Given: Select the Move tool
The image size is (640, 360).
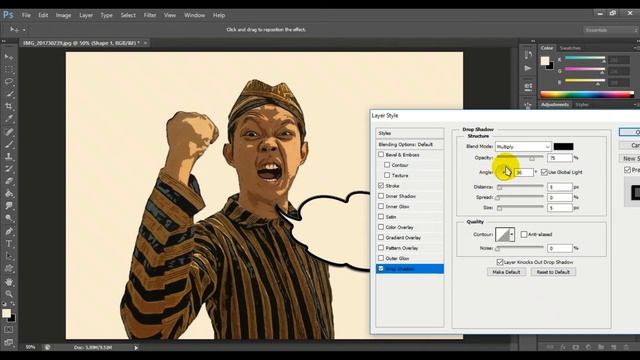Looking at the screenshot, I should pos(9,57).
